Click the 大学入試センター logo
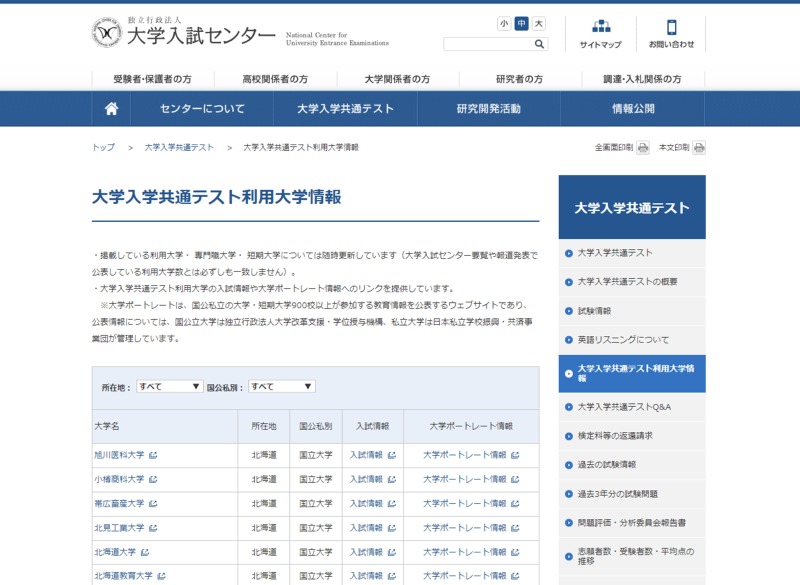This screenshot has height=585, width=800. point(184,35)
